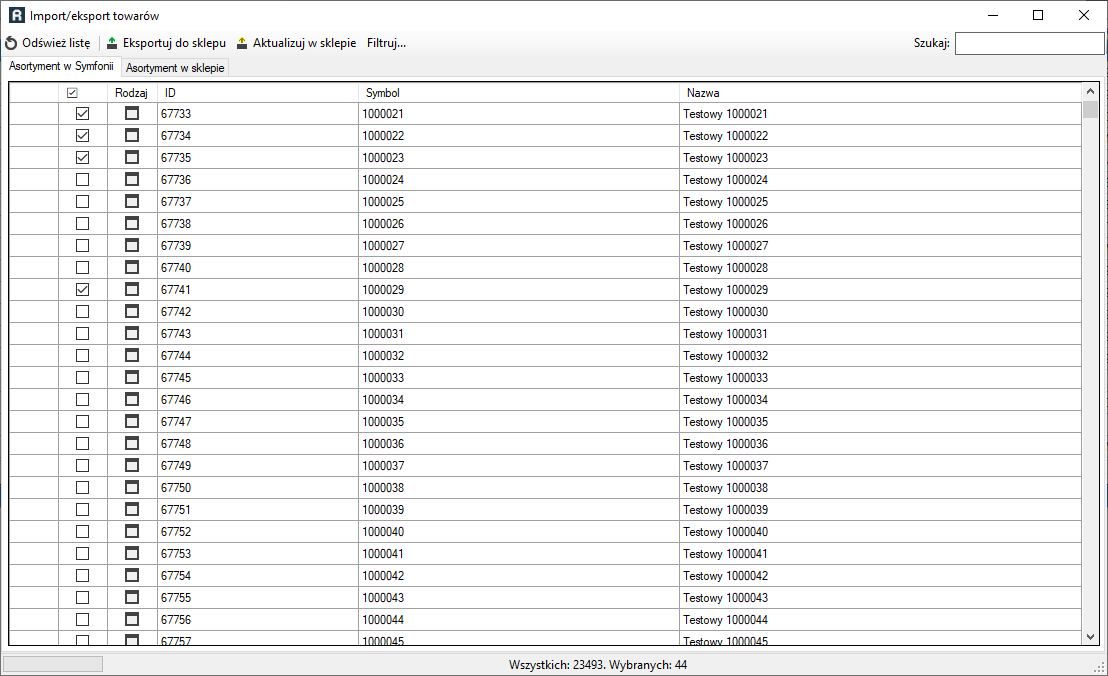Viewport: 1108px width, 676px height.
Task: Click Rodzaj icon in row 67742
Action: point(132,311)
